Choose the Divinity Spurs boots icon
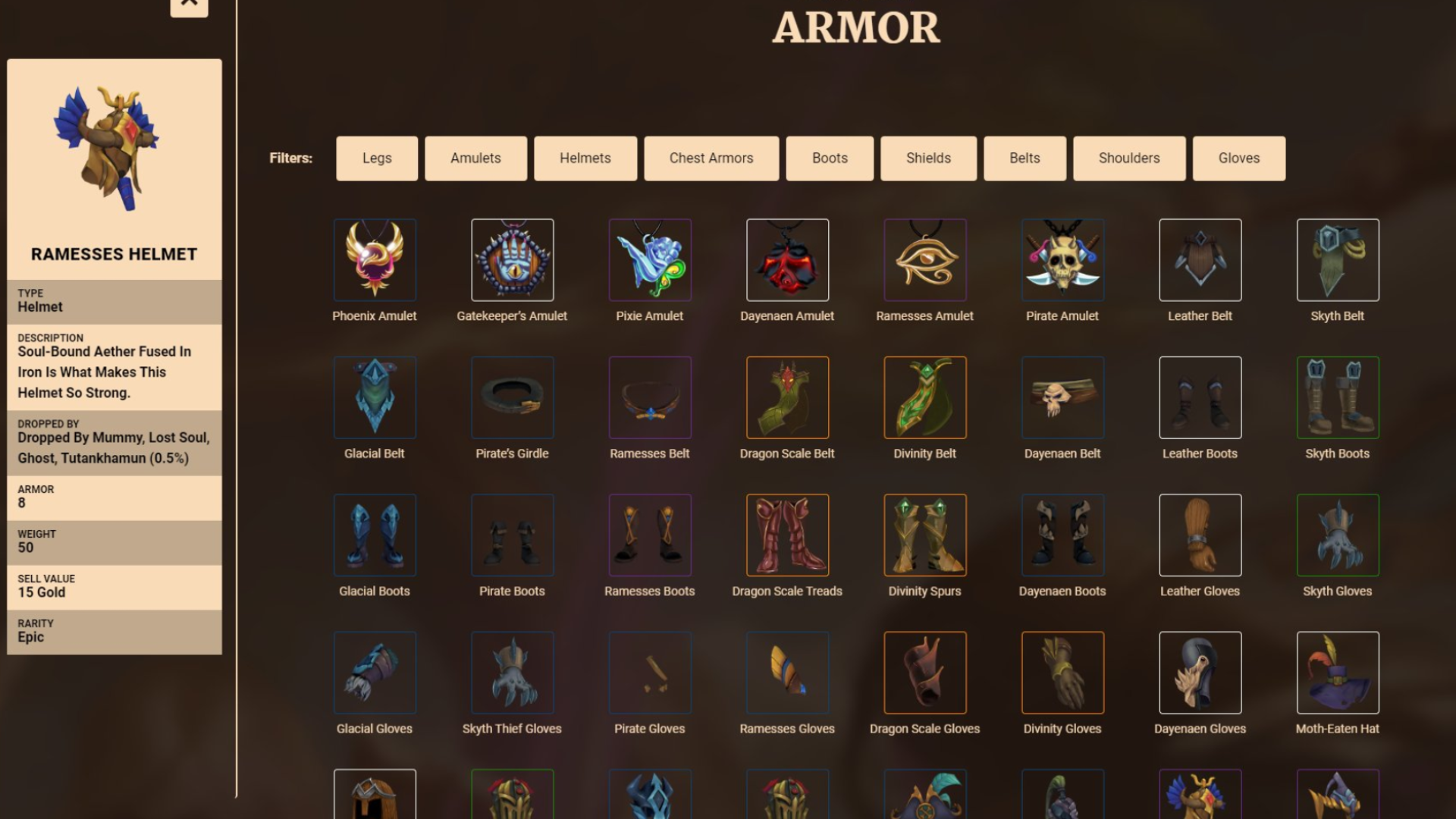The height and width of the screenshot is (819, 1456). click(925, 535)
